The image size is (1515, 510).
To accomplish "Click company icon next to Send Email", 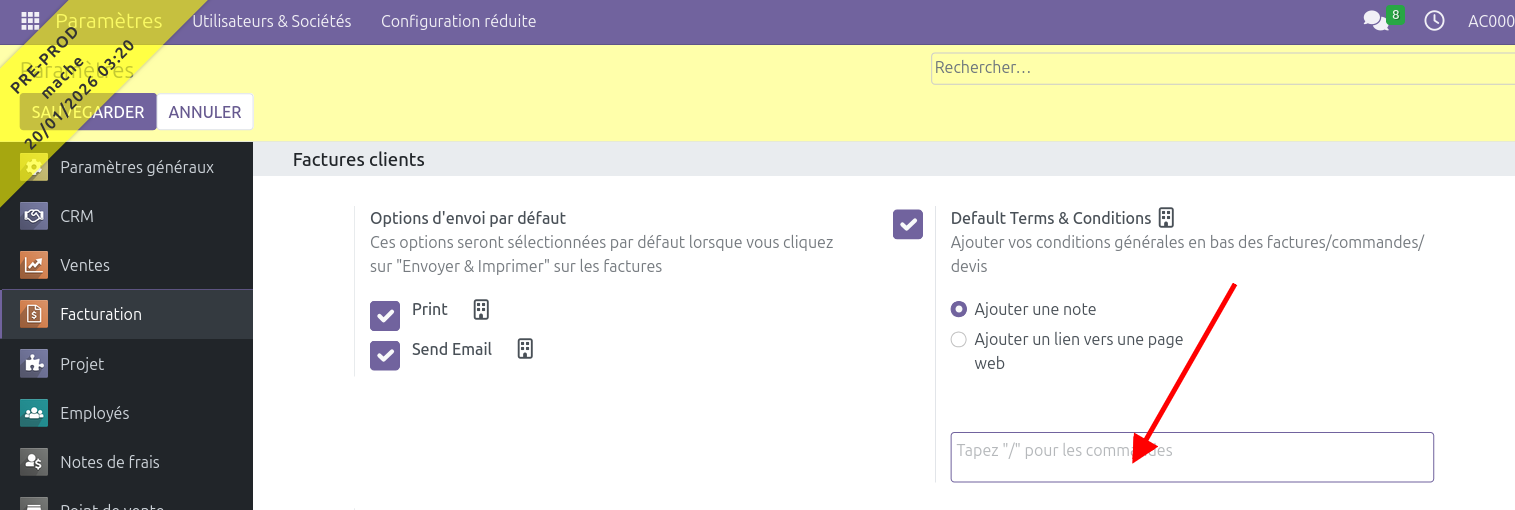I will coord(525,349).
